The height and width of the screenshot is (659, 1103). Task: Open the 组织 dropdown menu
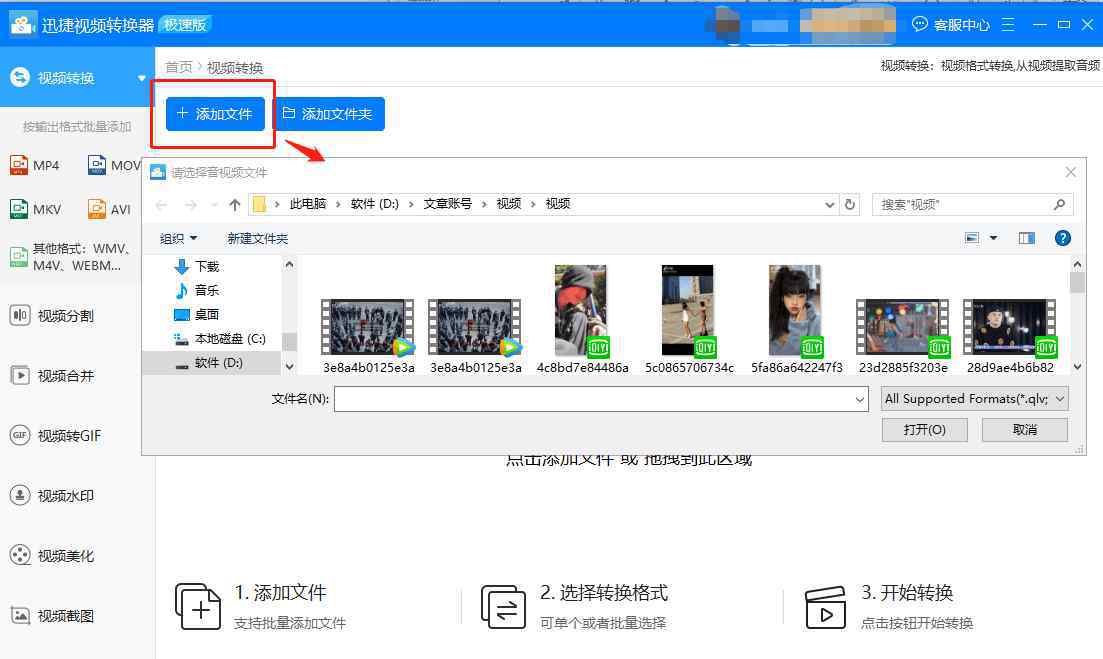[x=178, y=238]
